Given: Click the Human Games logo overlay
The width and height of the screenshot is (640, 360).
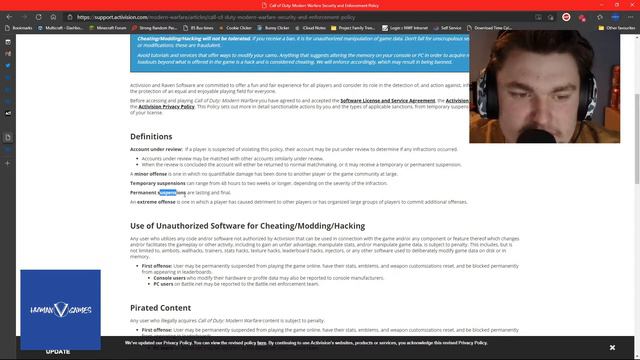Looking at the screenshot, I should point(60,310).
